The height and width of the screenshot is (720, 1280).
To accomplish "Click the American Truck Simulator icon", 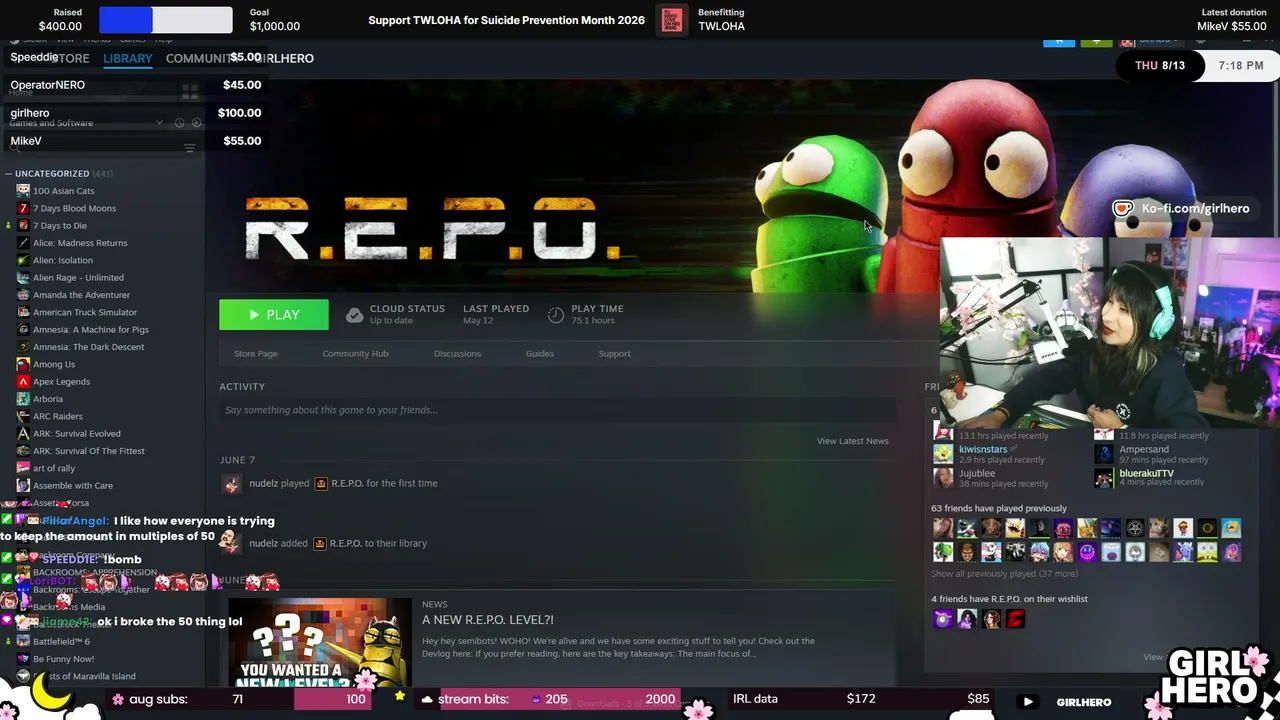I will pos(23,312).
